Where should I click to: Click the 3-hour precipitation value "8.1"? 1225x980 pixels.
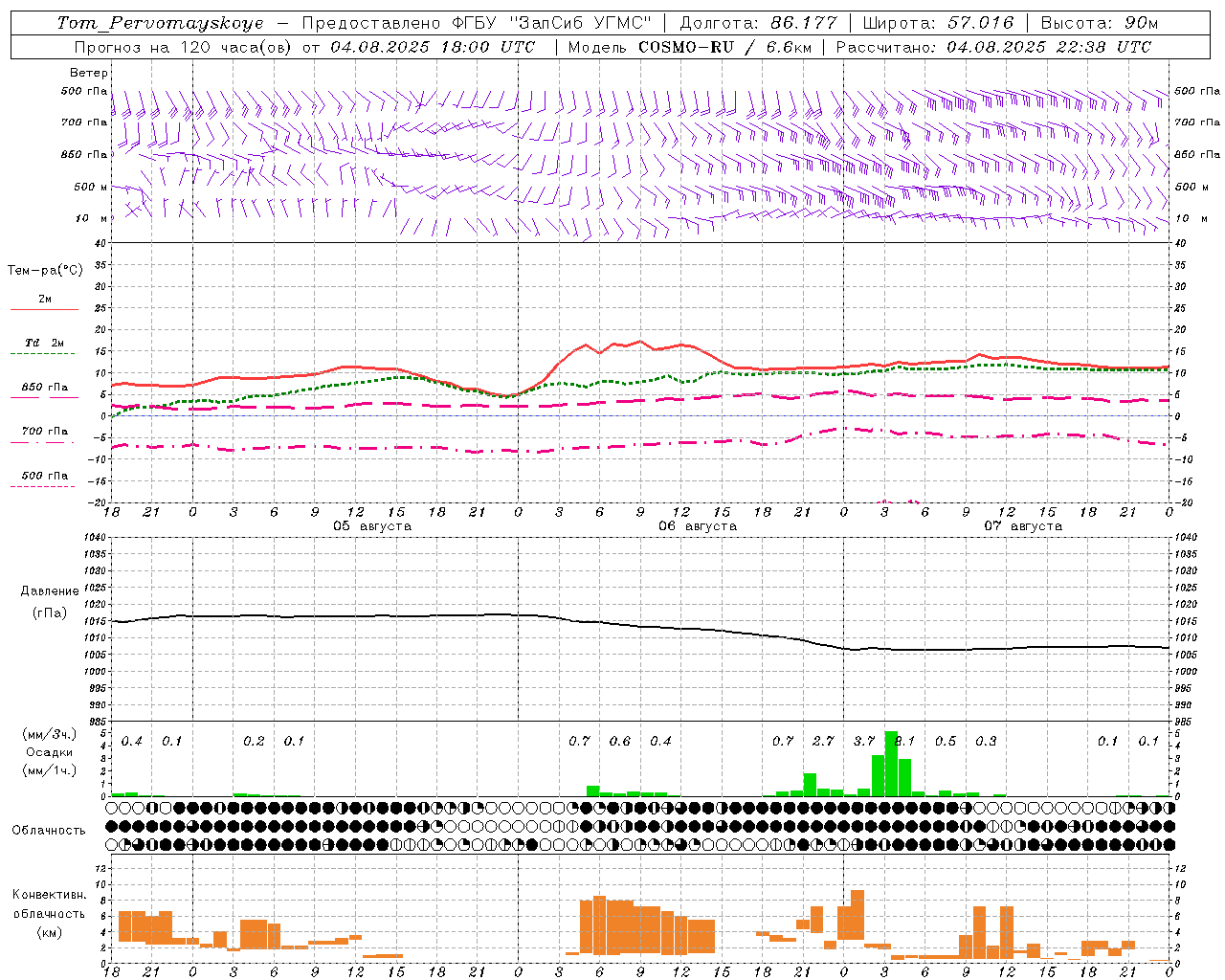(905, 741)
